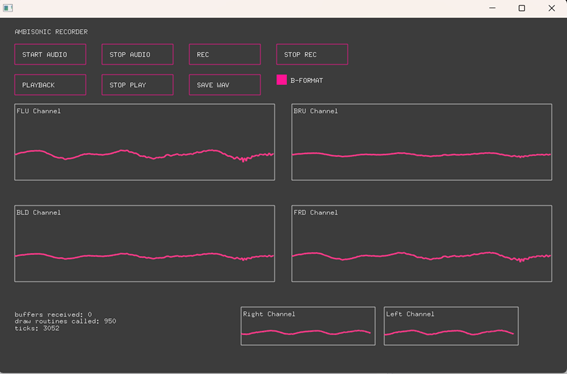
Task: Toggle the B-FORMAT pink checkbox
Action: coord(282,80)
